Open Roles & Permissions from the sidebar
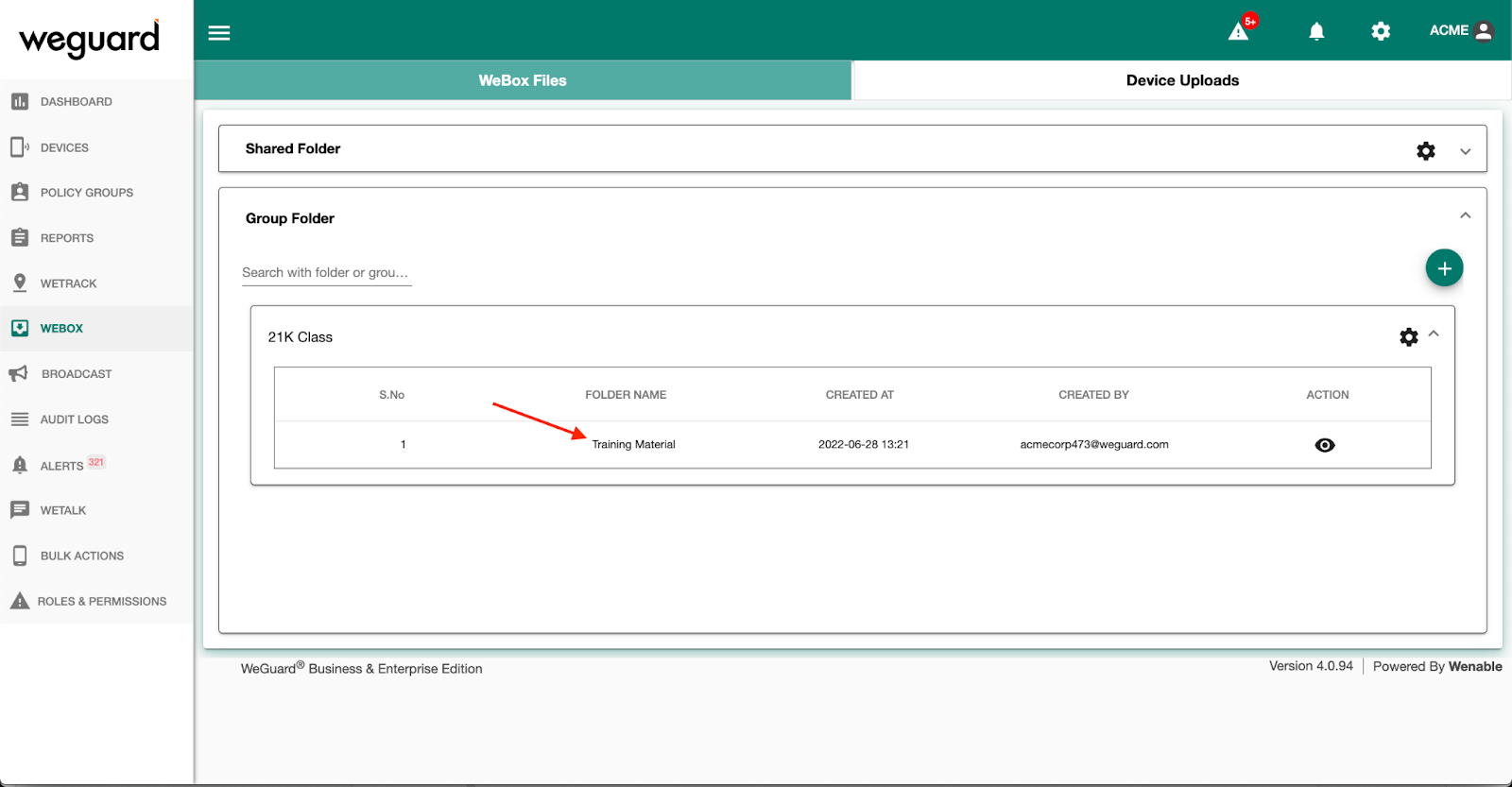The width and height of the screenshot is (1512, 787). click(102, 601)
